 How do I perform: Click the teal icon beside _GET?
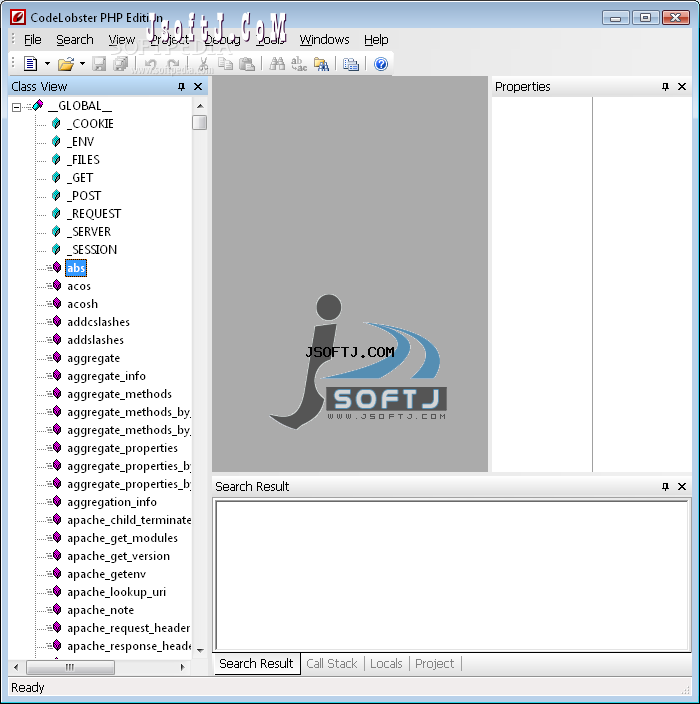(56, 178)
